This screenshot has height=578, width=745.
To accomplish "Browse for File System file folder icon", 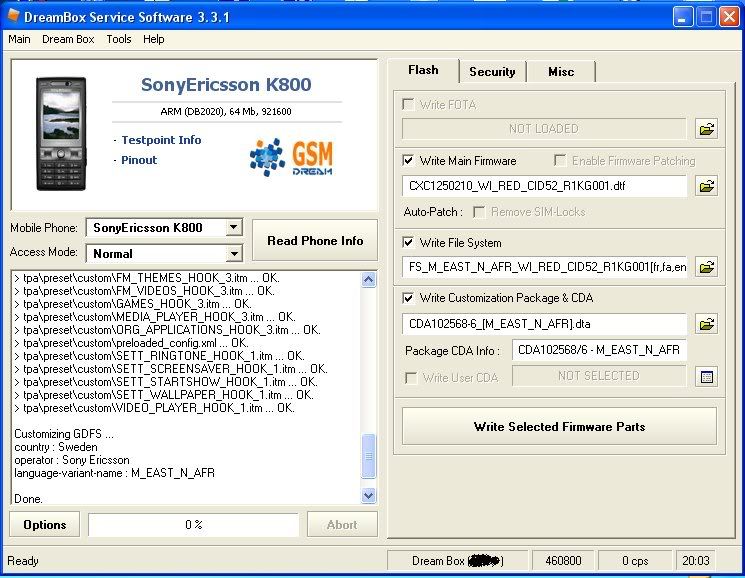I will [707, 267].
